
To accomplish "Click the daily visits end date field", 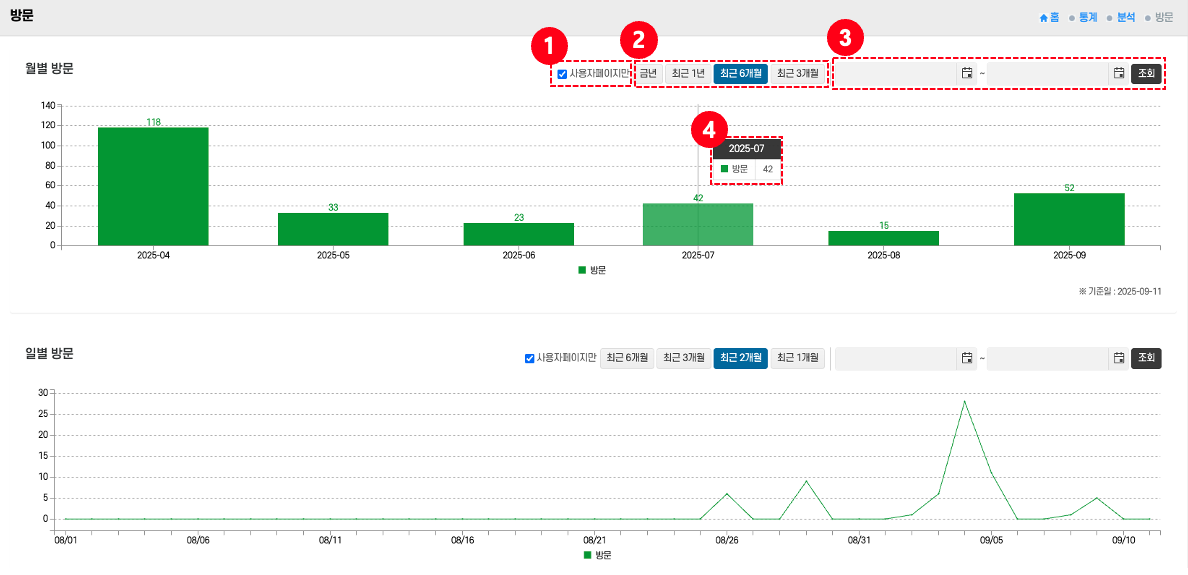I will coord(1048,358).
